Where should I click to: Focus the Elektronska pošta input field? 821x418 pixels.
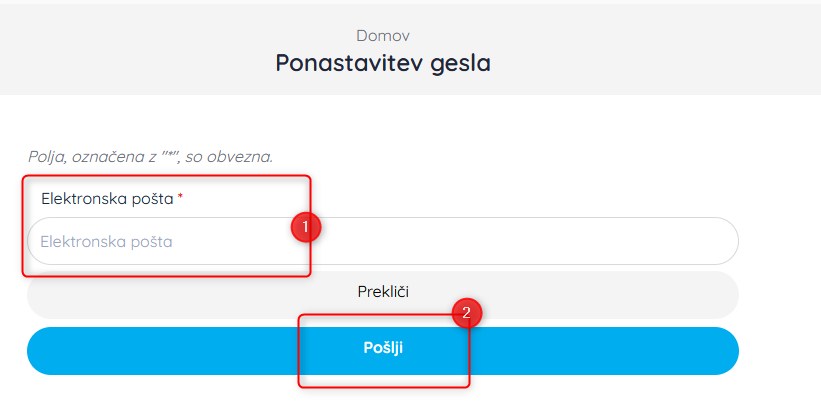(x=383, y=241)
